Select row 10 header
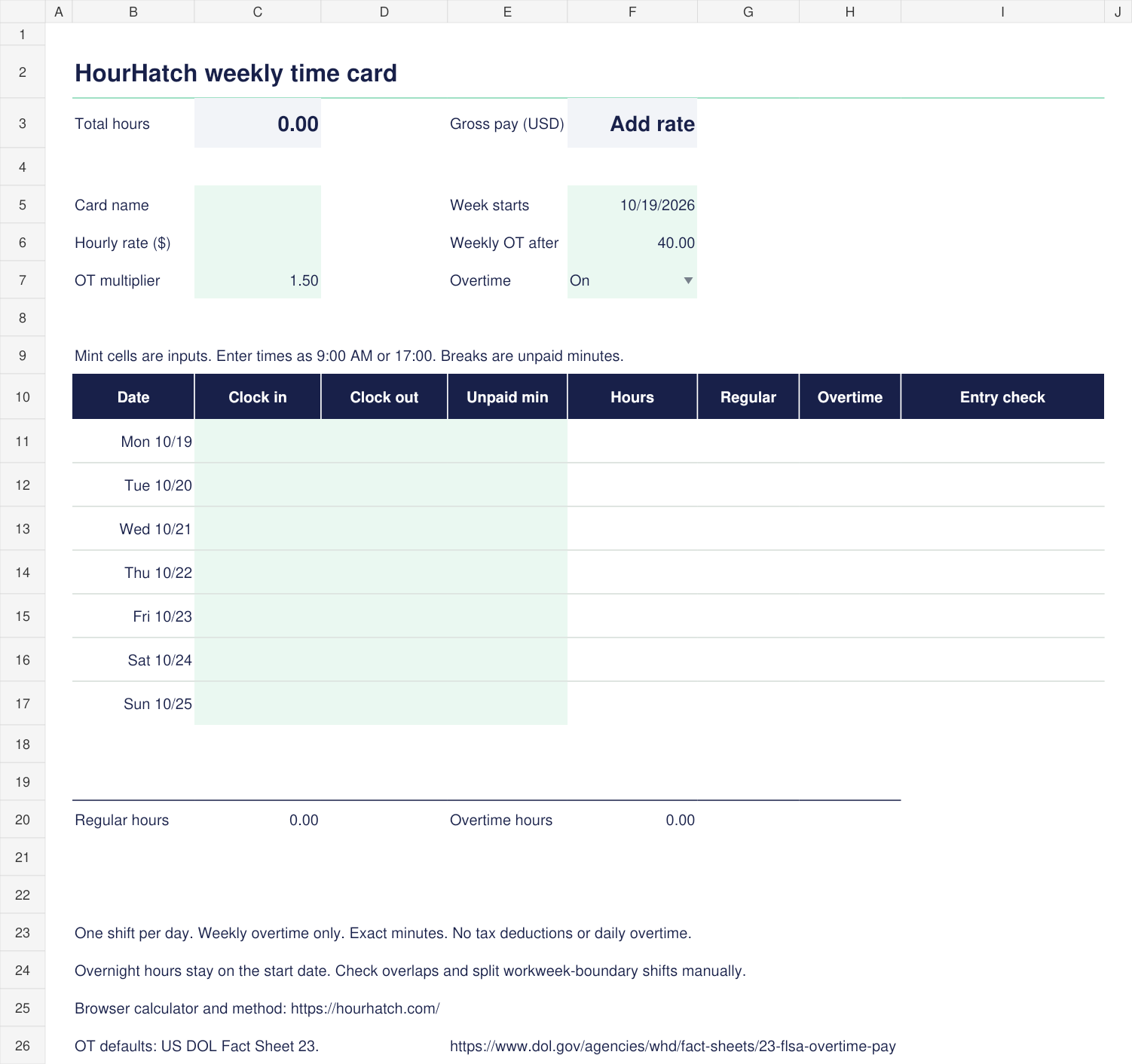Screen dimensions: 1132x1064 (x=23, y=397)
